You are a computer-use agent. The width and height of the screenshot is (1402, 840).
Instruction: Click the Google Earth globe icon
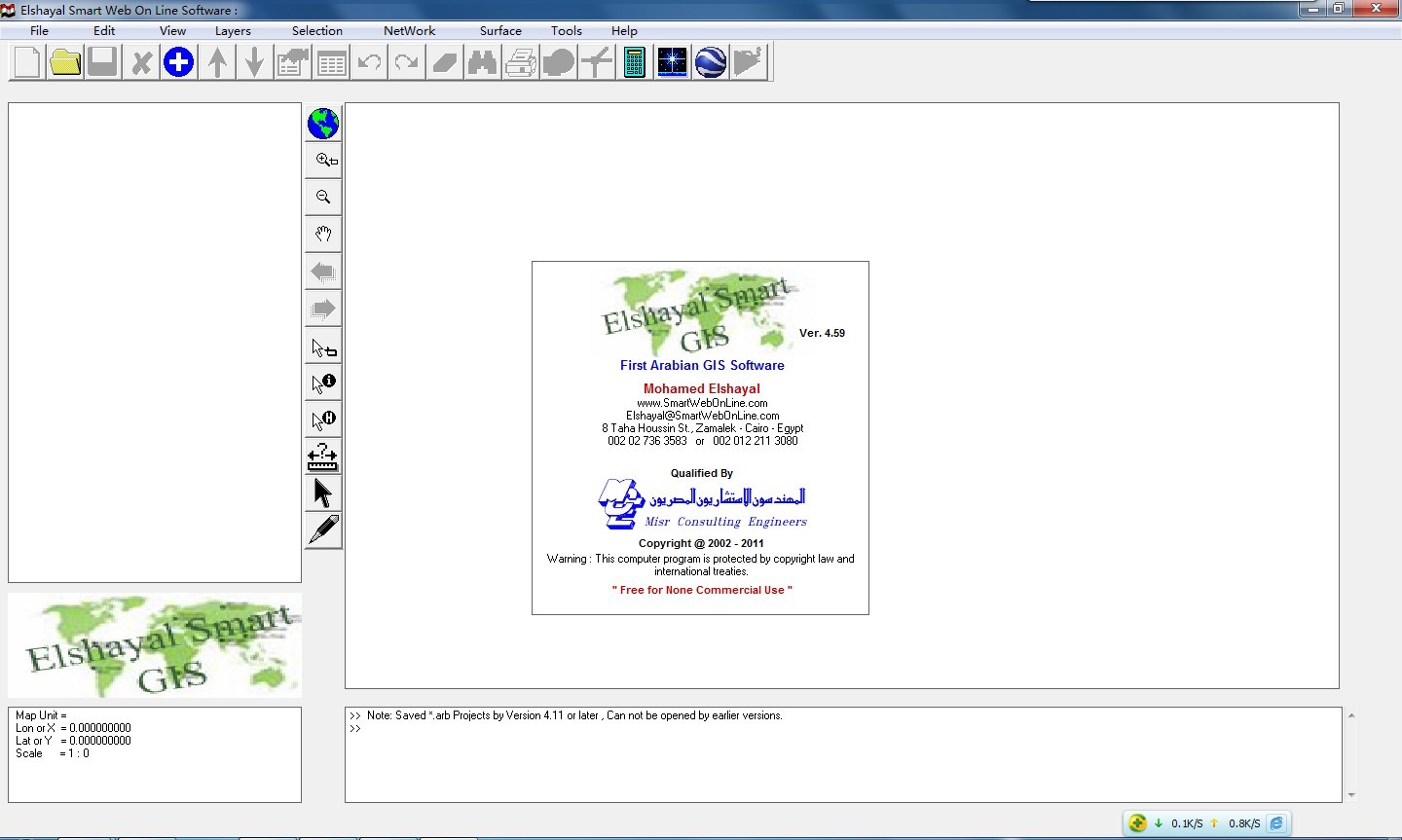pos(711,63)
